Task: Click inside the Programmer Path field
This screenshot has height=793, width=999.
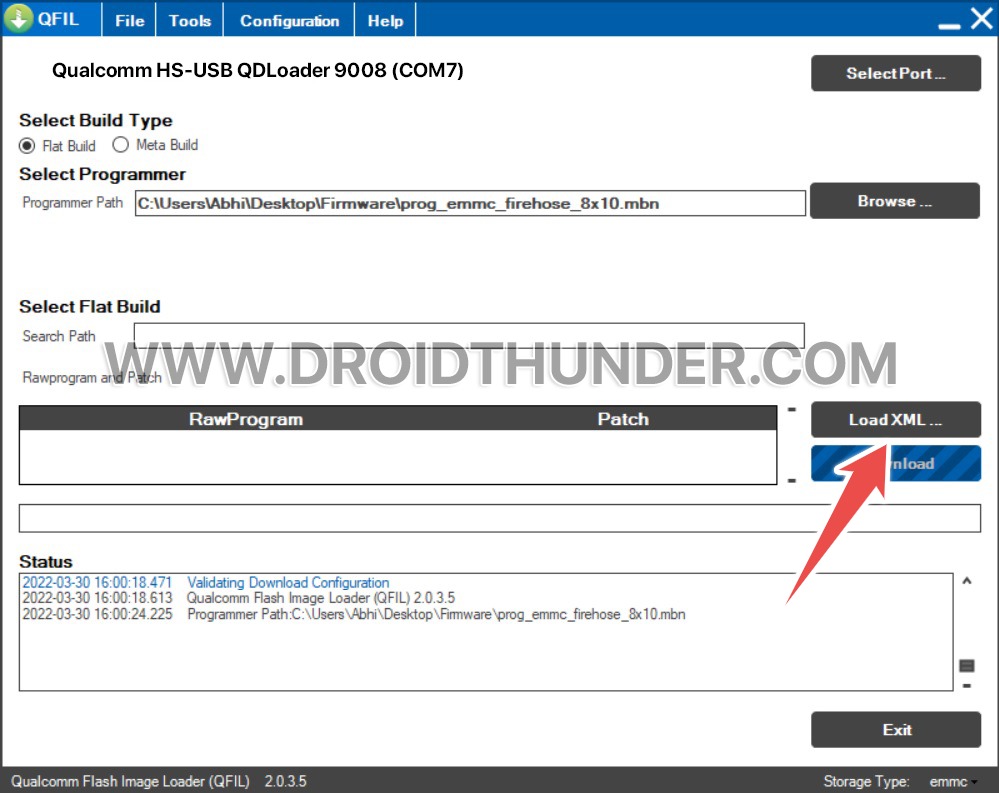Action: point(470,202)
